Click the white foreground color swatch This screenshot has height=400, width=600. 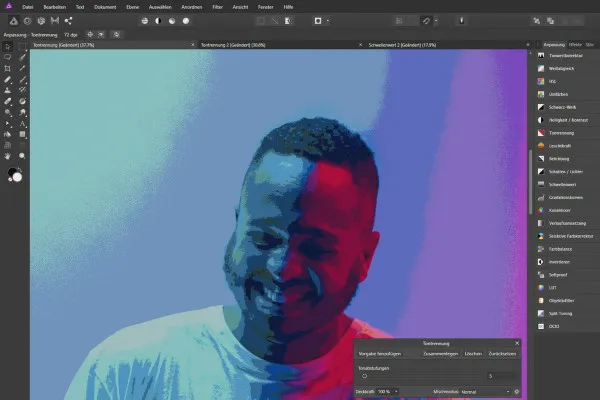[17, 177]
